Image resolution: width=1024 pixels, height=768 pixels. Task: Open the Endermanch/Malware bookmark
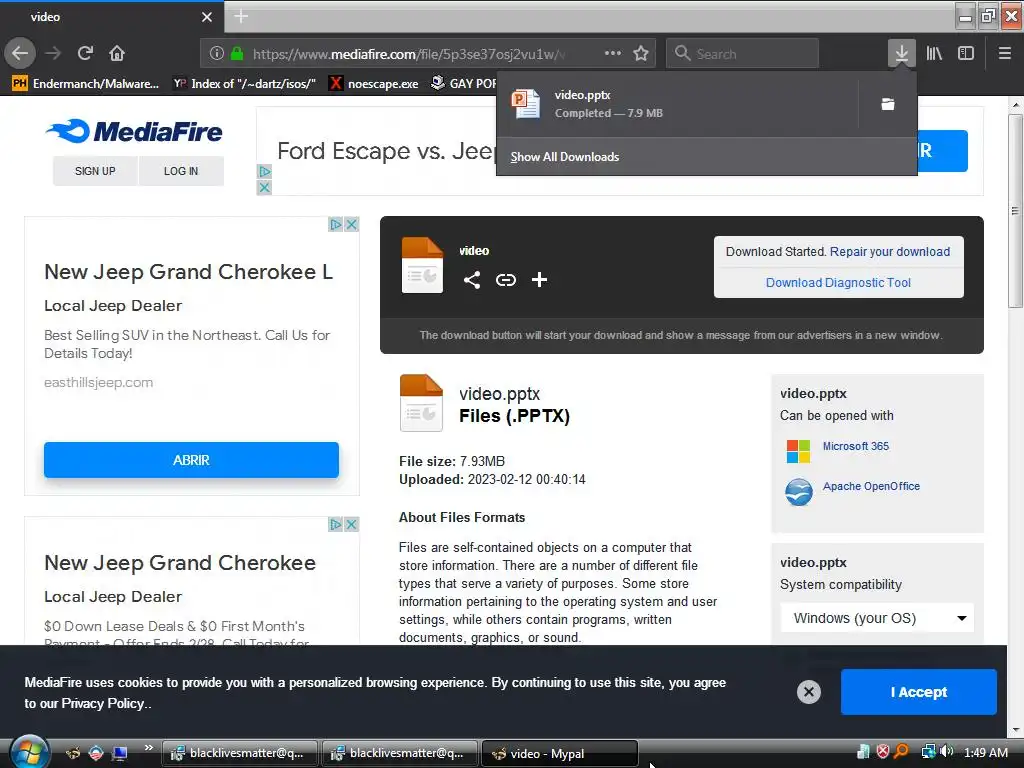86,84
